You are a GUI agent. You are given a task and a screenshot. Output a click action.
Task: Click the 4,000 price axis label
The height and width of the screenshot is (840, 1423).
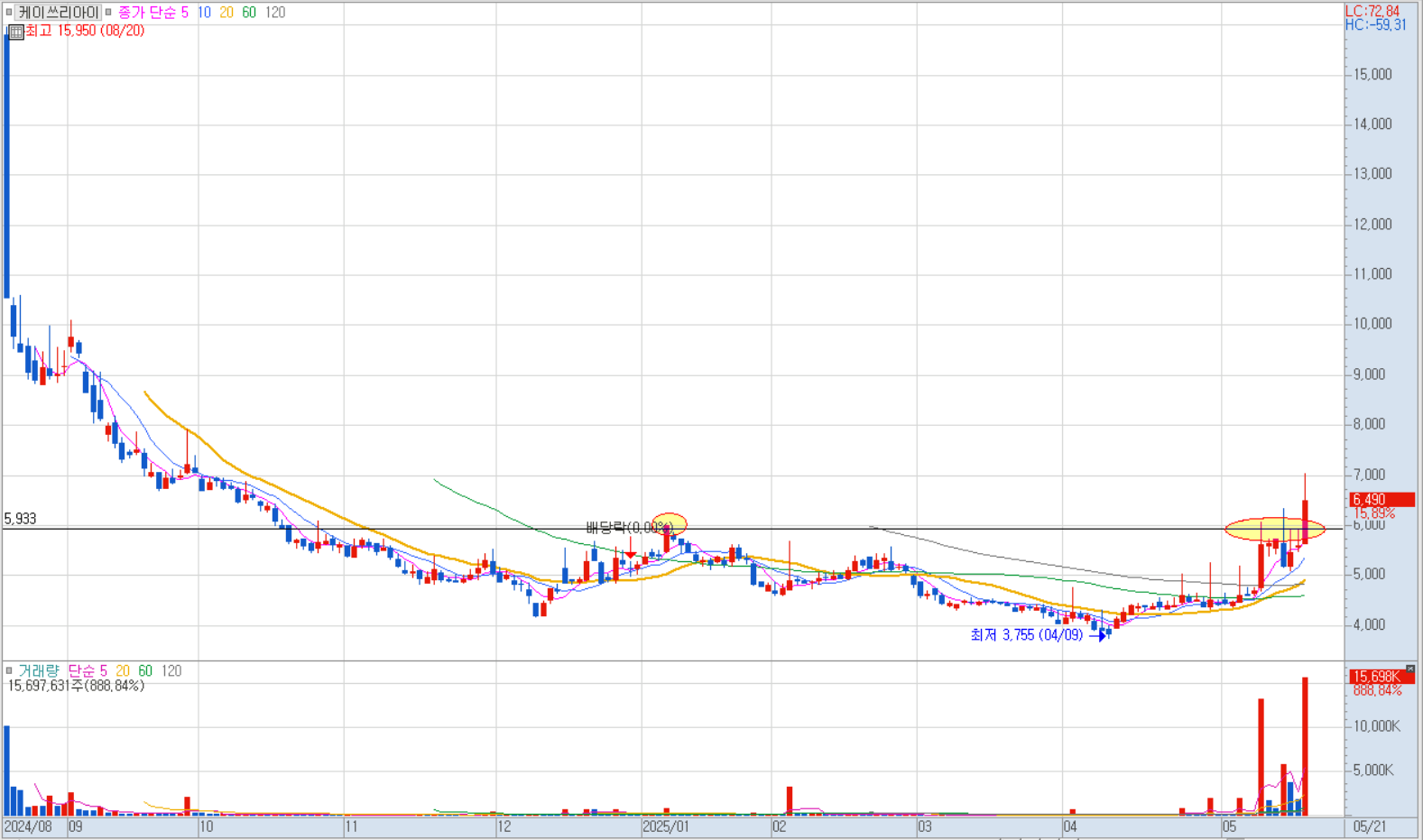click(1369, 624)
